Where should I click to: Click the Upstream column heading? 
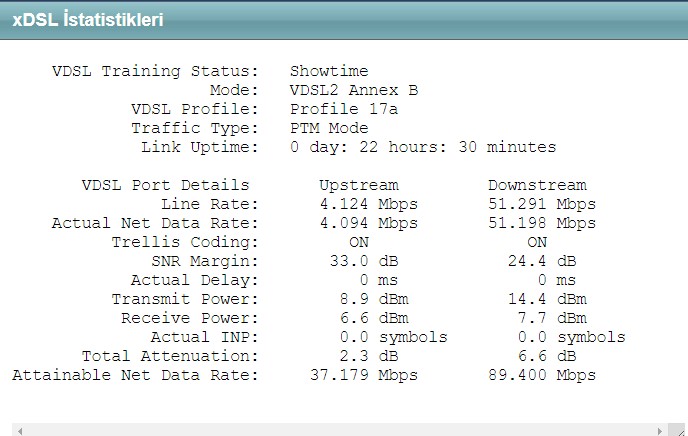pyautogui.click(x=358, y=185)
